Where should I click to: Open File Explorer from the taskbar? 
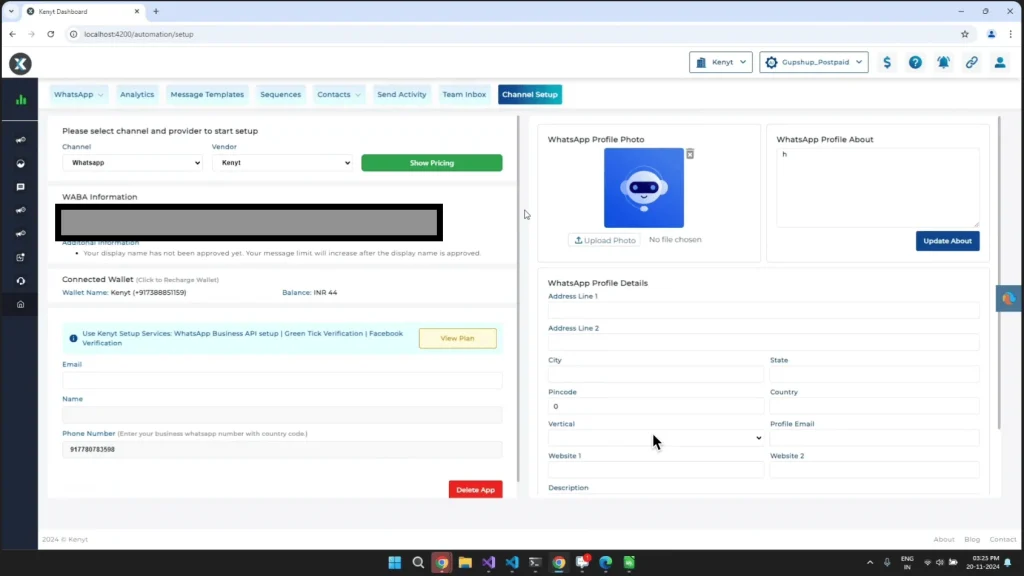click(x=465, y=562)
